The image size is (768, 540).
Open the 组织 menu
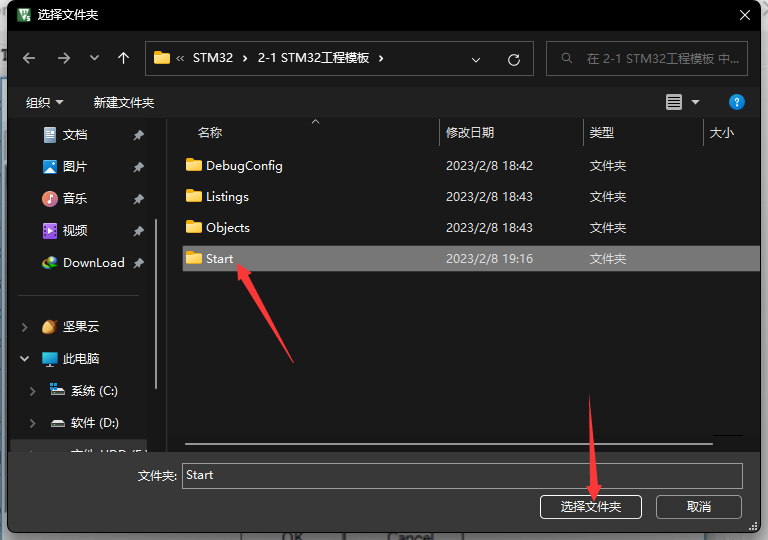click(44, 102)
